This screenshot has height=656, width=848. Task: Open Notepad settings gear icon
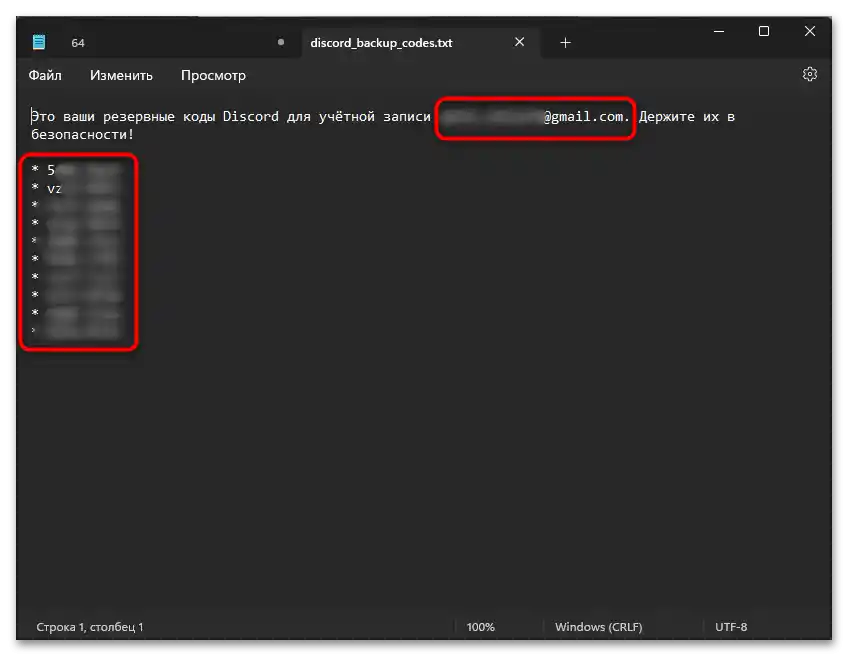pos(810,74)
